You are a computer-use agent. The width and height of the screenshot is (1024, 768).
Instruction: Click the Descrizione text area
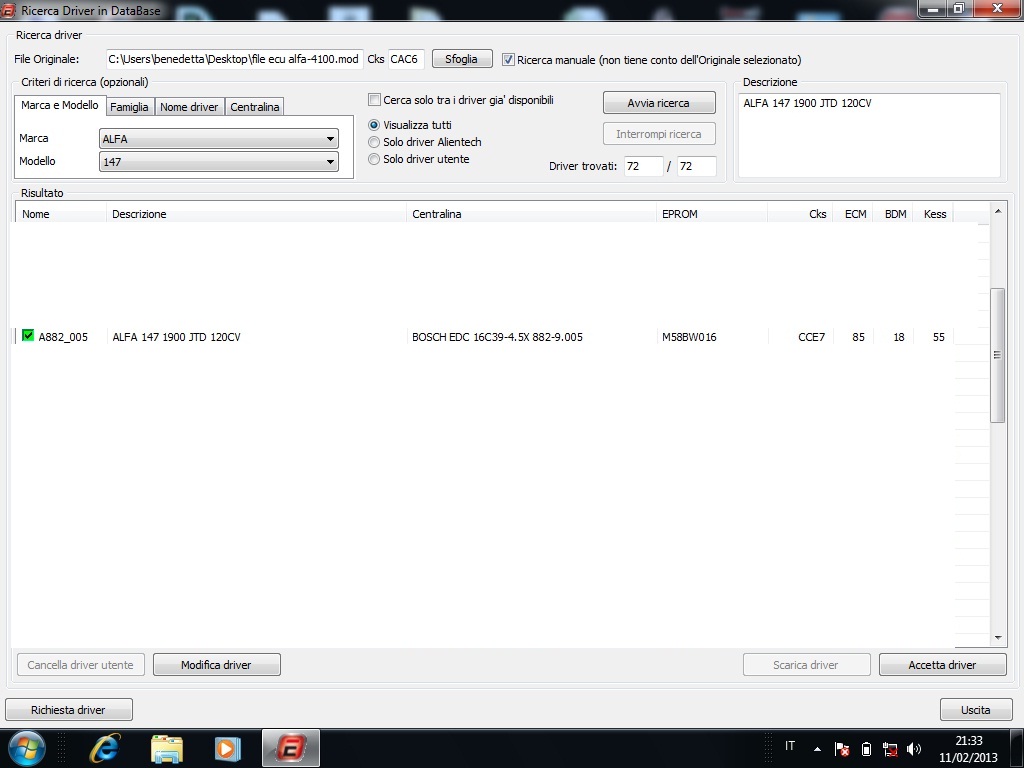(869, 135)
